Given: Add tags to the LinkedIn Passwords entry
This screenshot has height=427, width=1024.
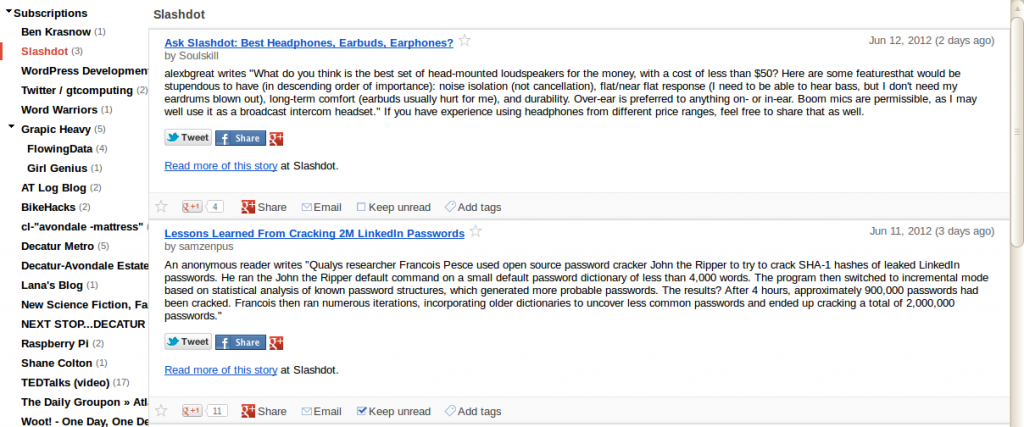Looking at the screenshot, I should (x=473, y=411).
